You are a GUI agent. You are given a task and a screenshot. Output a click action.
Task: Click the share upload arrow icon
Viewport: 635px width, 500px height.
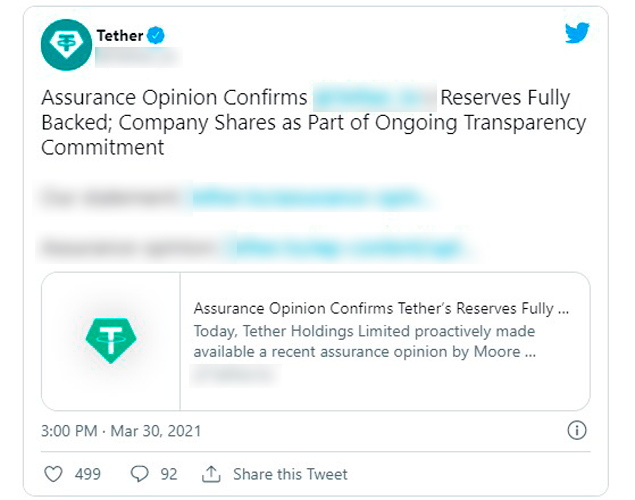(x=211, y=473)
